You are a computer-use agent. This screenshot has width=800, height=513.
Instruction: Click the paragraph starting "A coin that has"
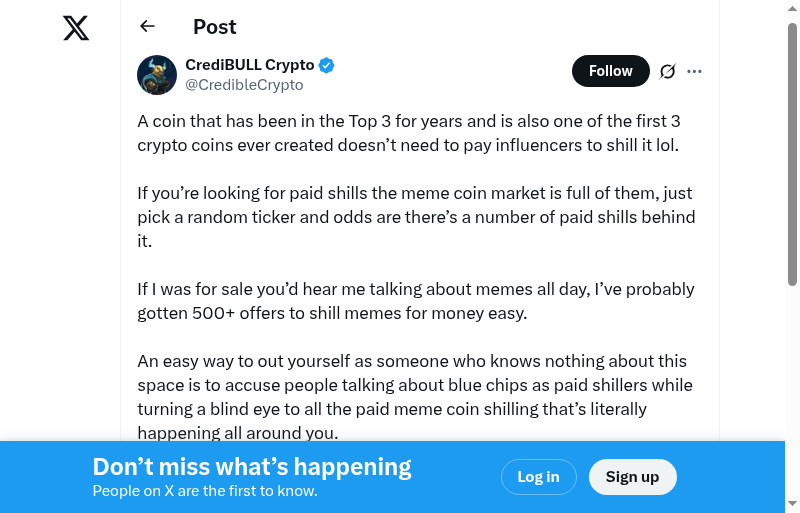[x=409, y=133]
